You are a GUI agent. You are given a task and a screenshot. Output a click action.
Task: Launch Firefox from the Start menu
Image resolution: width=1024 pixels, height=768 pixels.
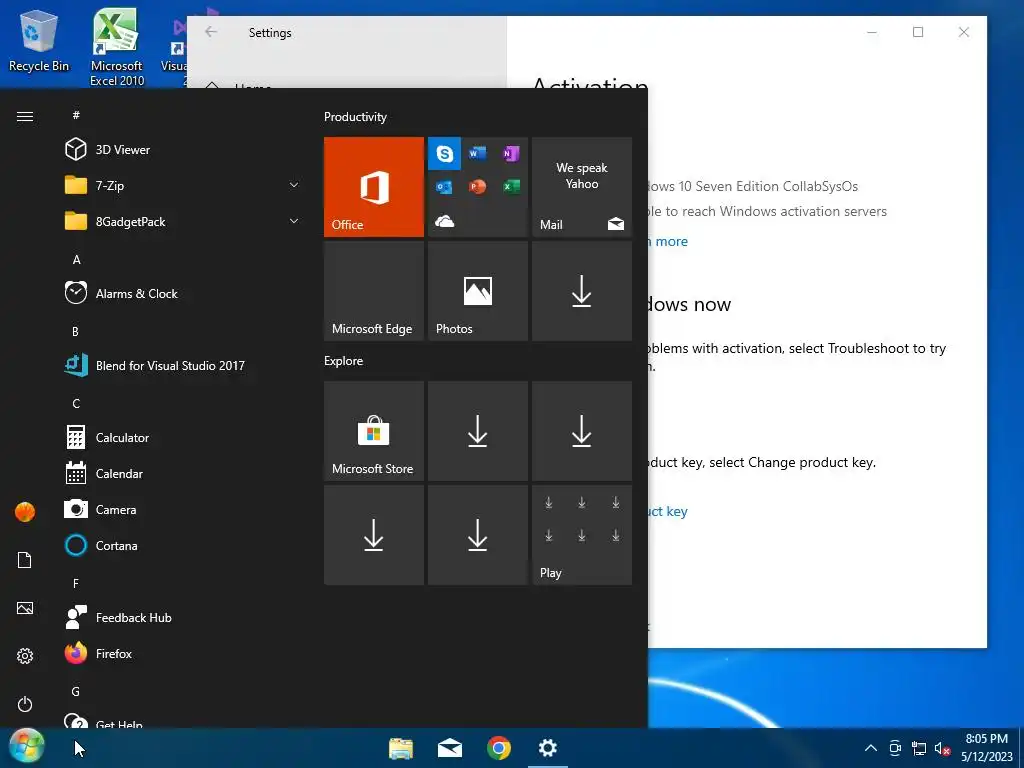coord(183,653)
